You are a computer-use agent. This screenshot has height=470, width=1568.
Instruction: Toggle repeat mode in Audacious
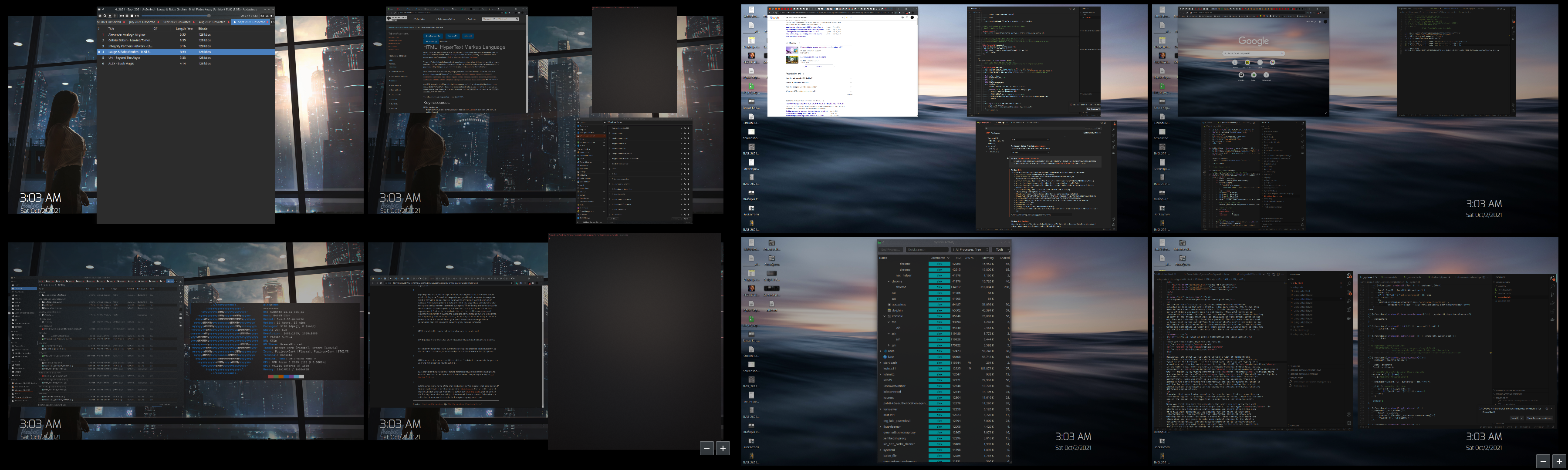(x=262, y=17)
